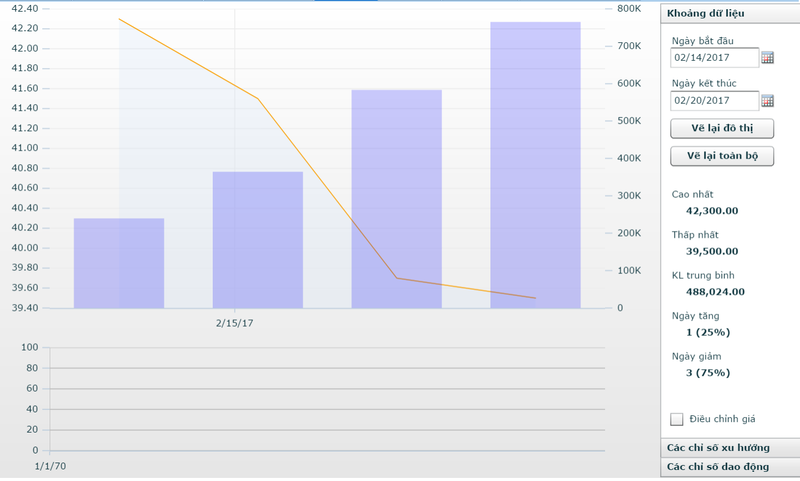
Task: Open the calendar picker for Ngày bắt đầu
Action: [x=768, y=58]
